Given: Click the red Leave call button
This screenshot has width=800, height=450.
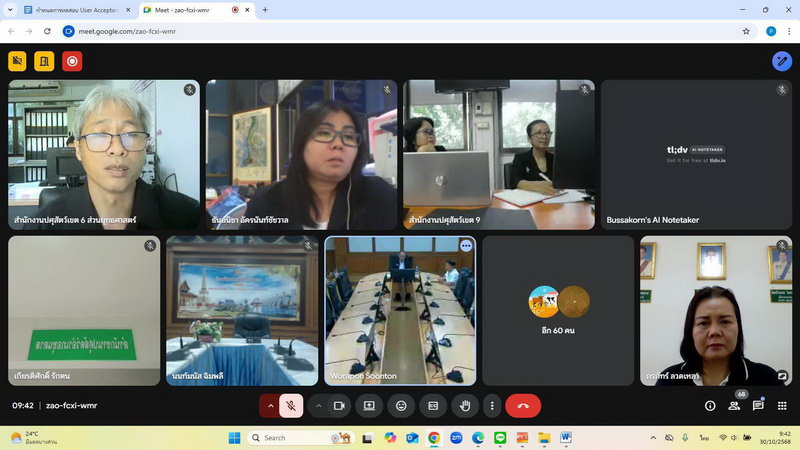Looking at the screenshot, I should 523,406.
